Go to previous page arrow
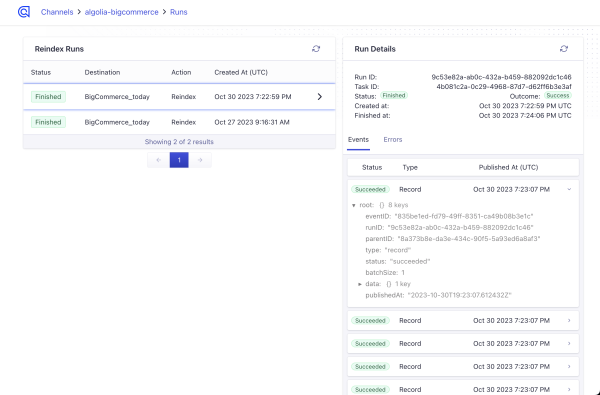The image size is (600, 395). pos(158,160)
